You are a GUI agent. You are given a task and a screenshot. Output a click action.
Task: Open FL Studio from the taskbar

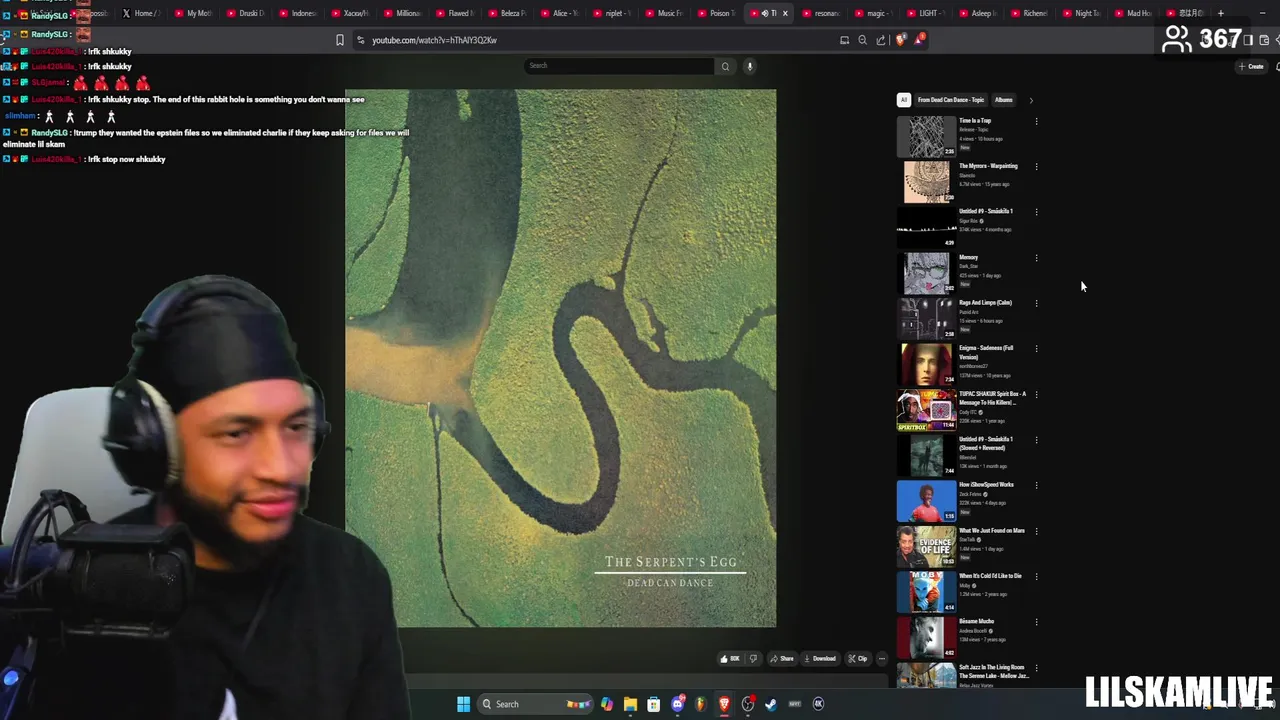point(700,704)
